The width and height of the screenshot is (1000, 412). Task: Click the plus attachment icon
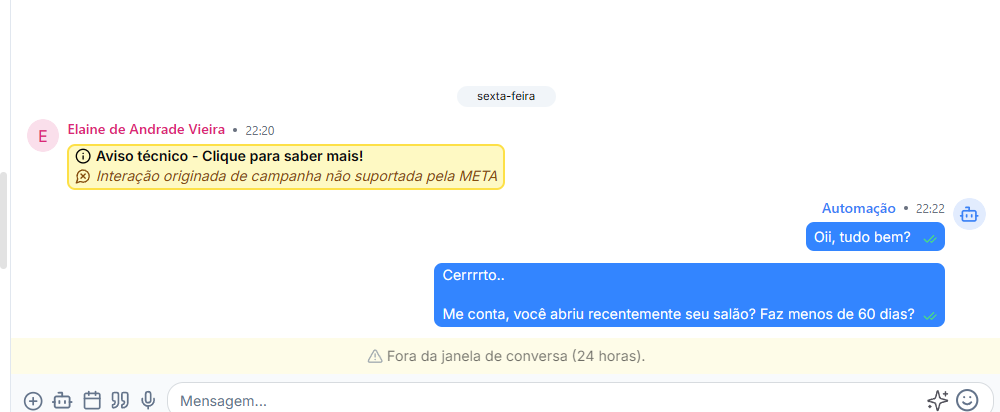33,401
